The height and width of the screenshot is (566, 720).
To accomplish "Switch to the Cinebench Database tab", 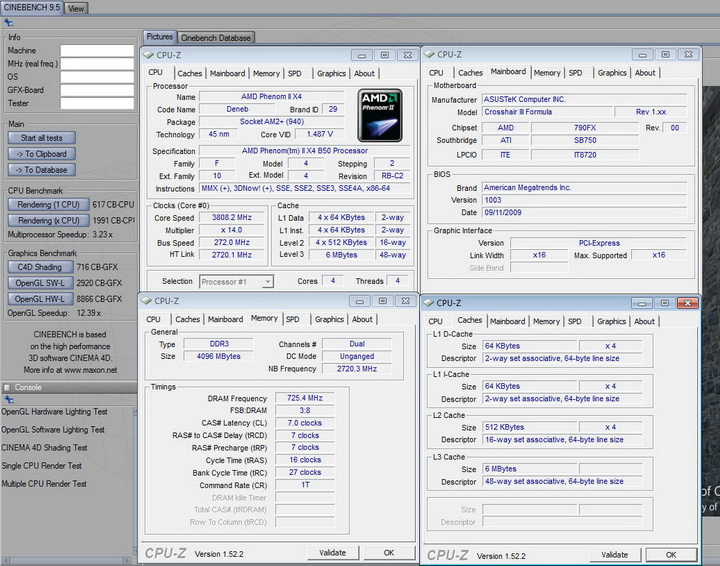I will click(x=216, y=38).
